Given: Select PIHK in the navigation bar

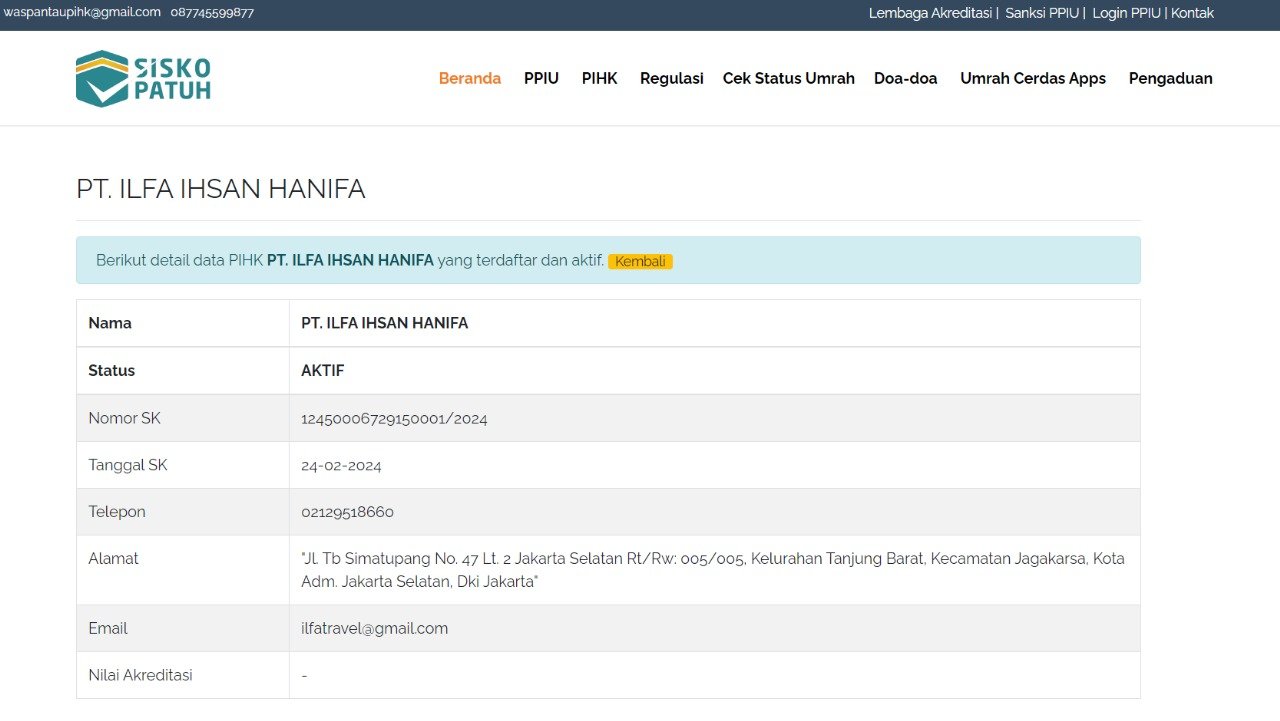Looking at the screenshot, I should (x=599, y=78).
